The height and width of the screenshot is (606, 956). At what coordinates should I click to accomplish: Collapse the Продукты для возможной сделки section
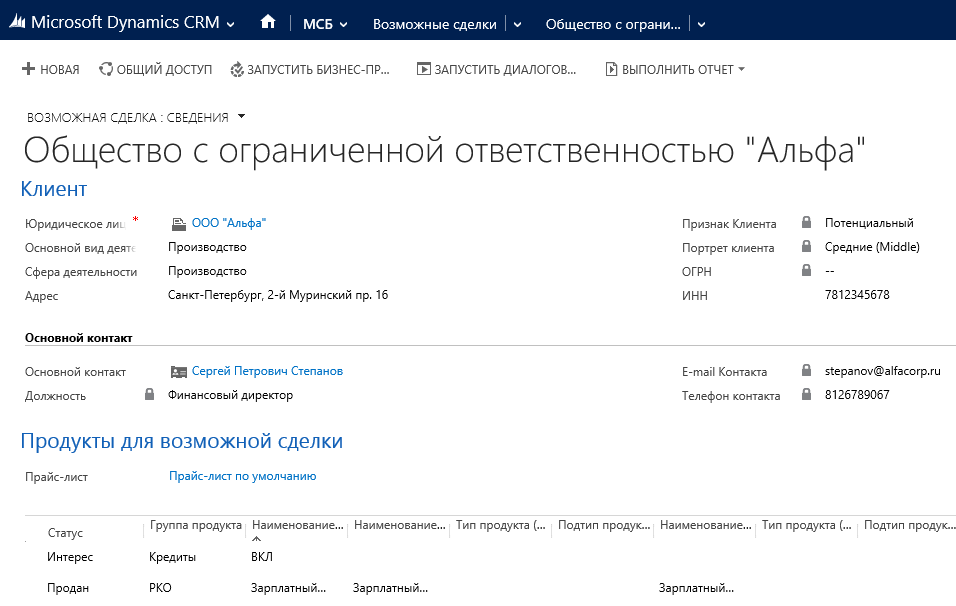click(x=182, y=441)
